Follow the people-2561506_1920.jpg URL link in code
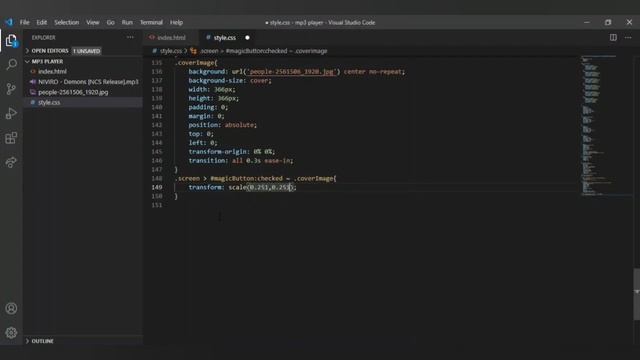The width and height of the screenshot is (640, 360). point(291,72)
